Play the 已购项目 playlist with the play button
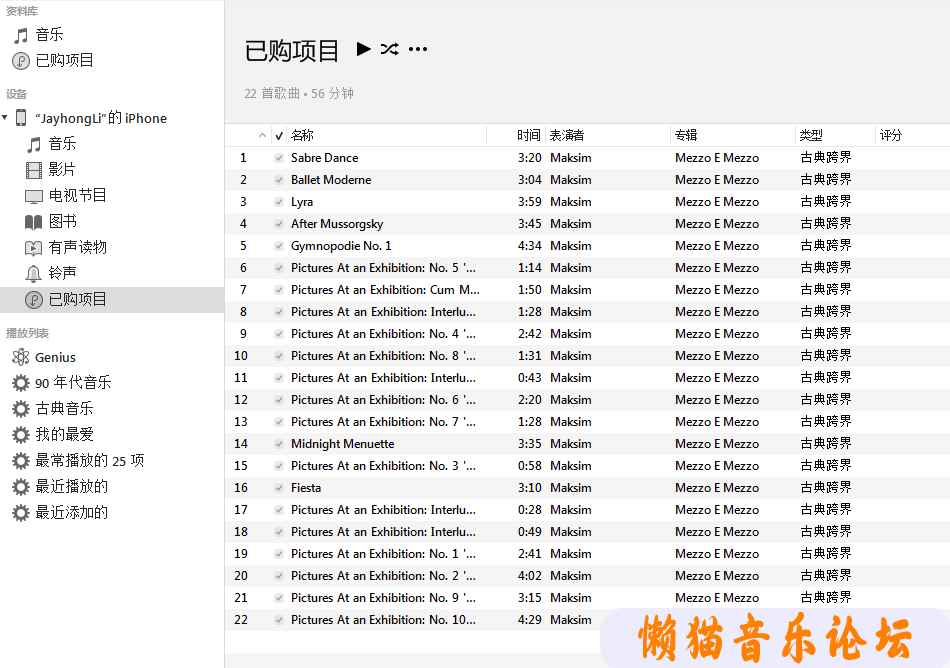Screen dimensions: 950x668 click(x=364, y=49)
